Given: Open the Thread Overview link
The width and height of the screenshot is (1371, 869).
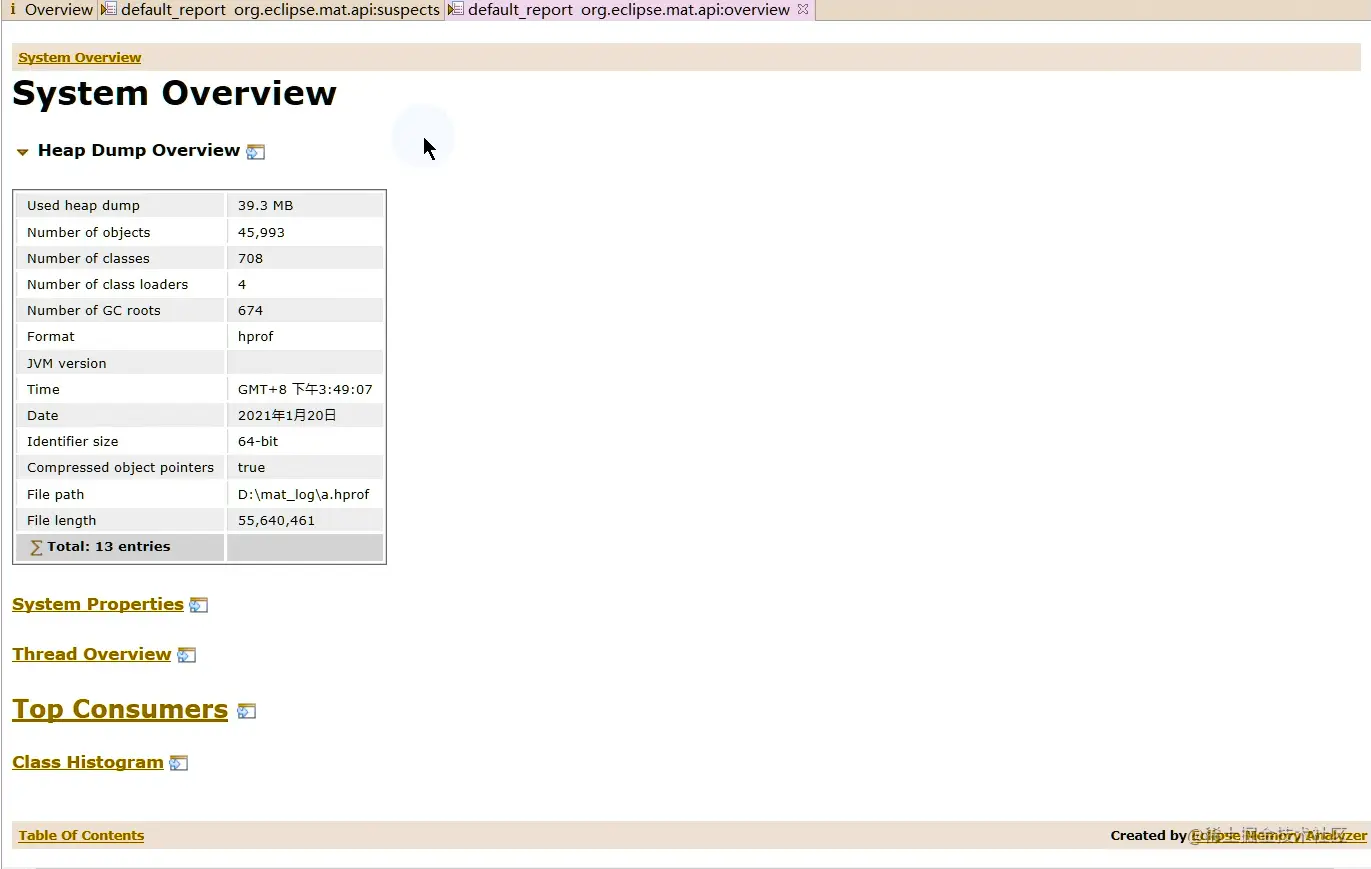Looking at the screenshot, I should pos(92,654).
